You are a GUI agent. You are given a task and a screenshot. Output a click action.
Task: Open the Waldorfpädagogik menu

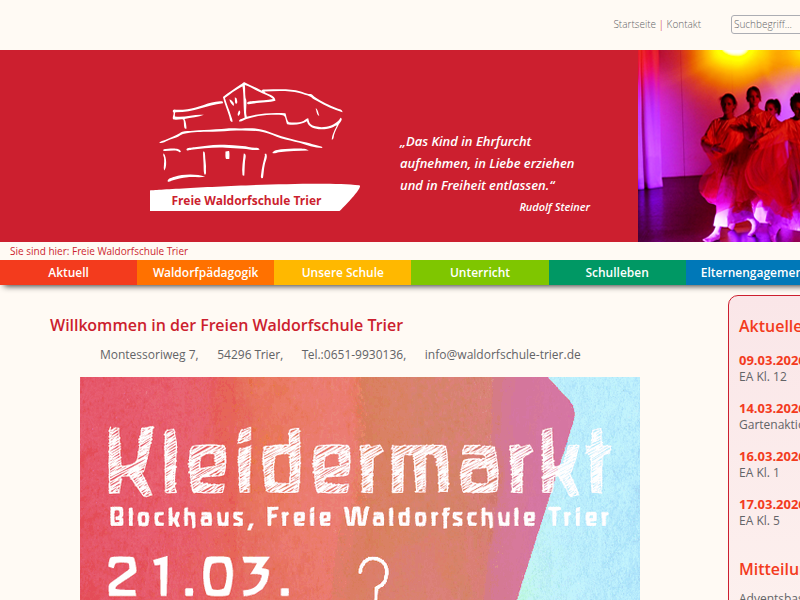click(205, 272)
